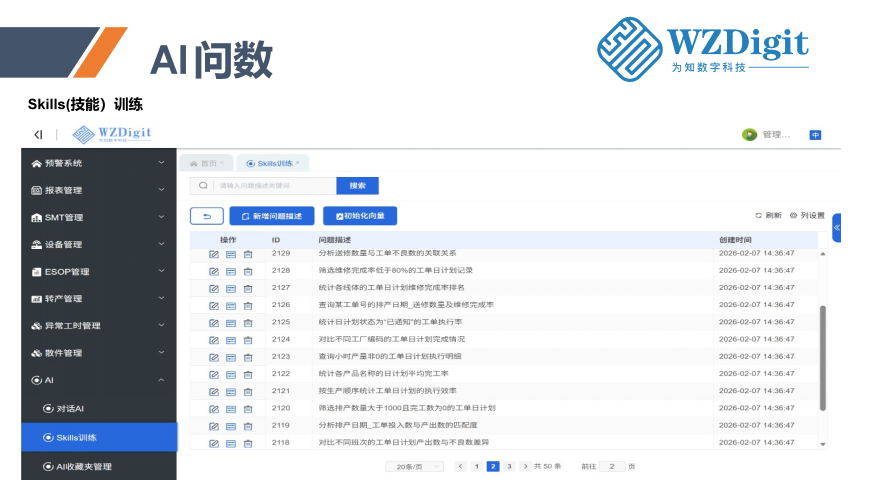Click edit icon for row ID 2124
This screenshot has width=869, height=489.
(214, 340)
